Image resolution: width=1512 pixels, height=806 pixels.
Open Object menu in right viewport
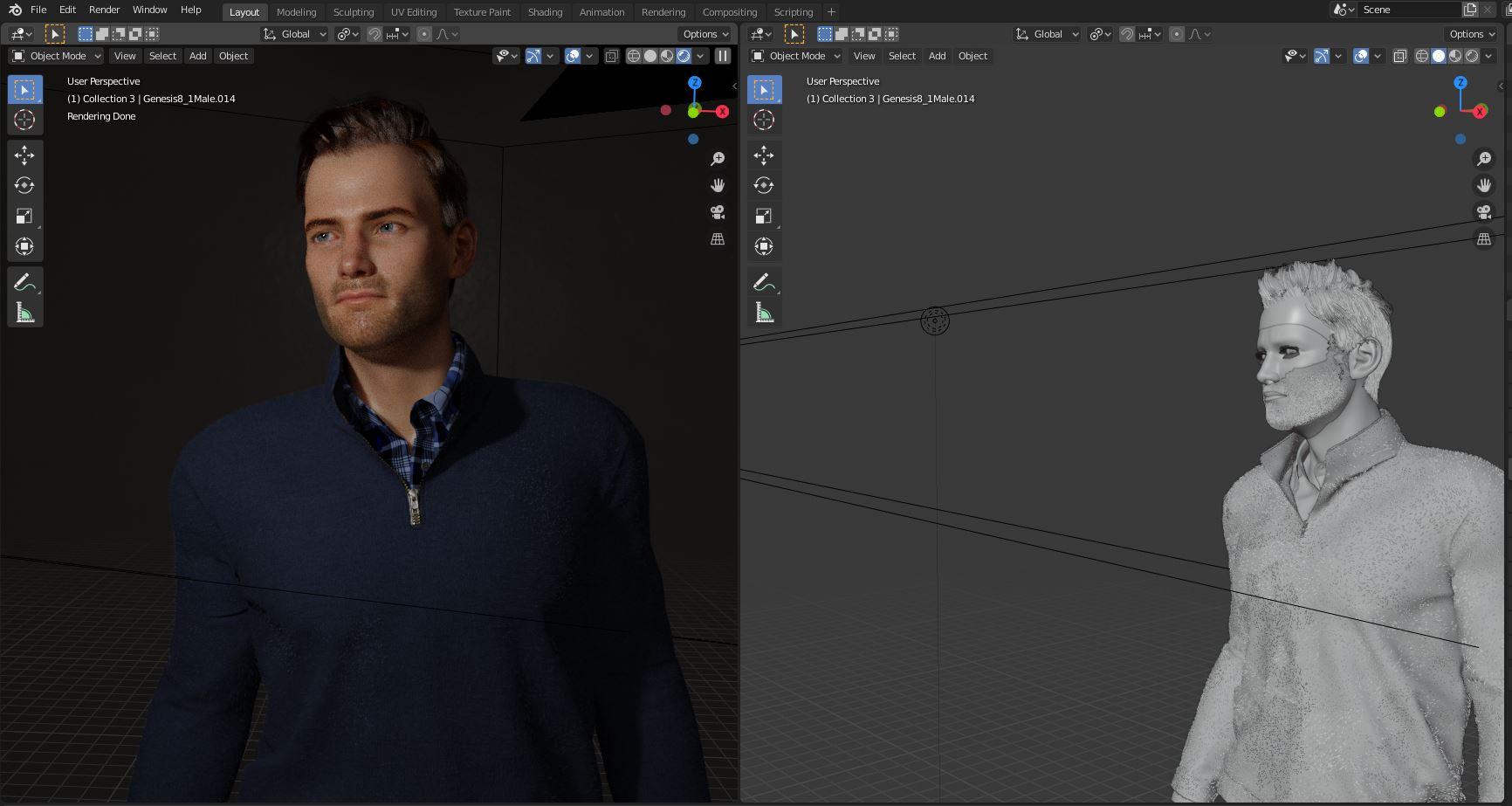pyautogui.click(x=972, y=56)
